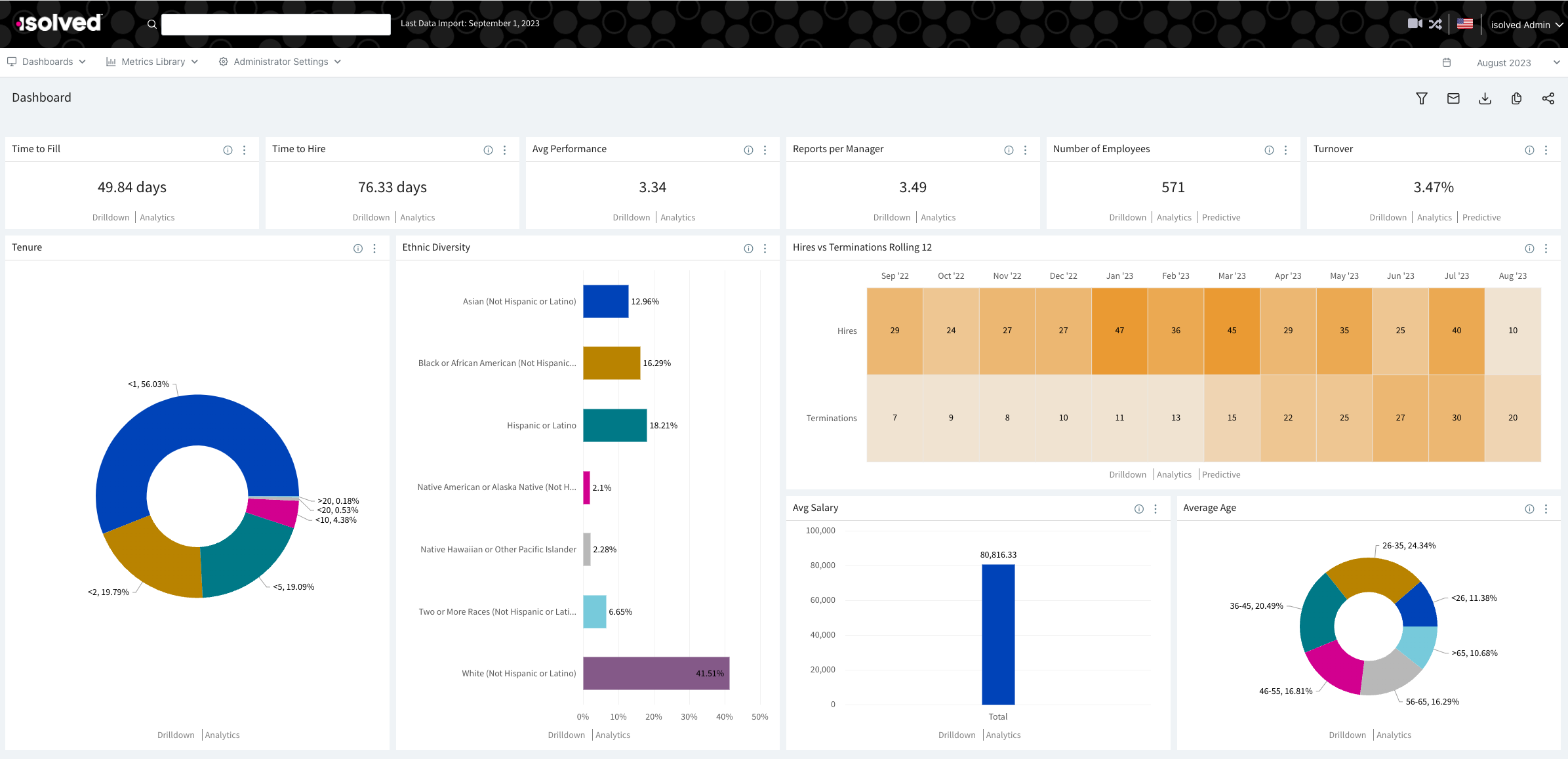Click the search magnifier icon

tap(151, 24)
